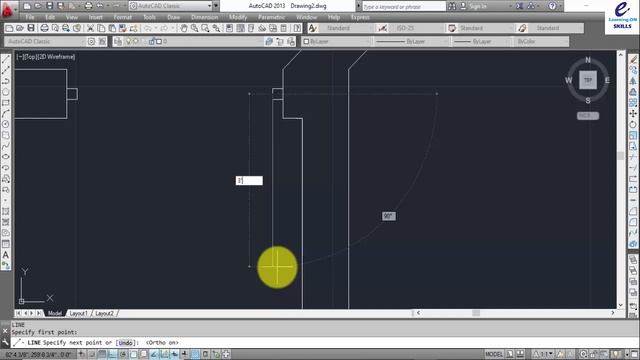Select the Circle draw tool
640x360 pixels.
6,124
